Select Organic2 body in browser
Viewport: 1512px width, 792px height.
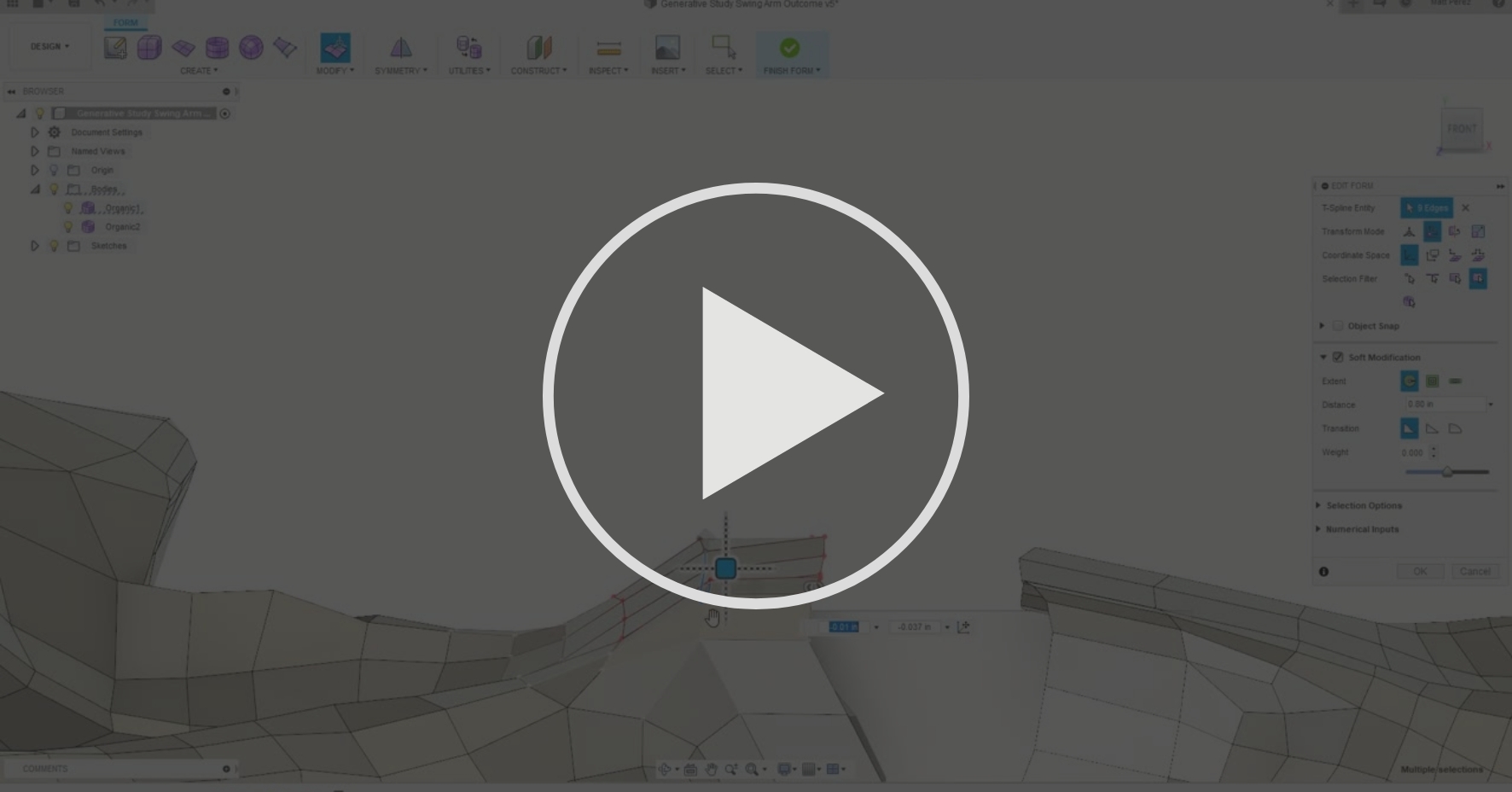[122, 227]
